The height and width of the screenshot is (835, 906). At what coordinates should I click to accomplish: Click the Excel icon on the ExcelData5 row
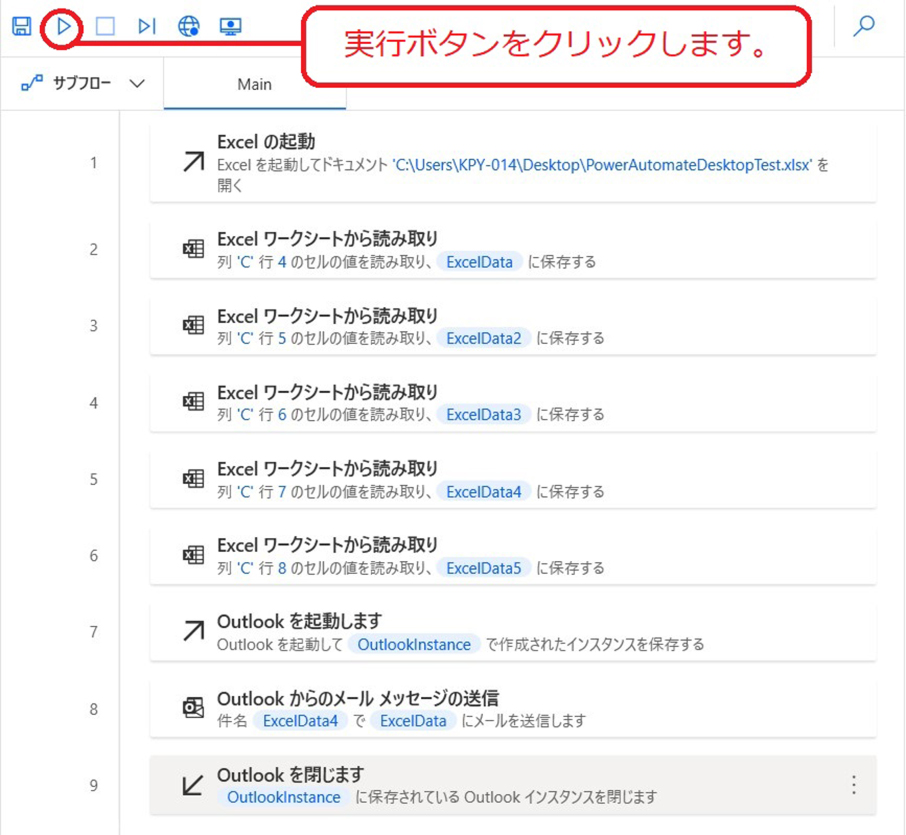[x=193, y=555]
